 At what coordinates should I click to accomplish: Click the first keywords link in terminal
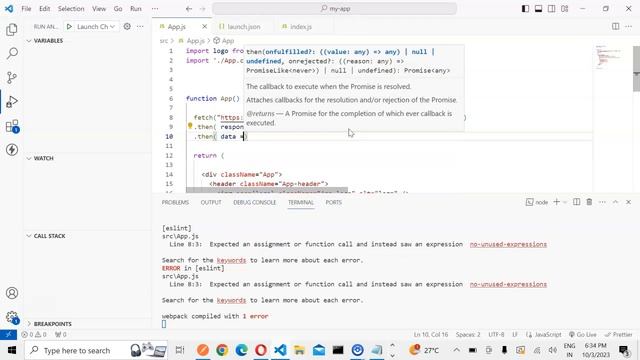tap(231, 260)
